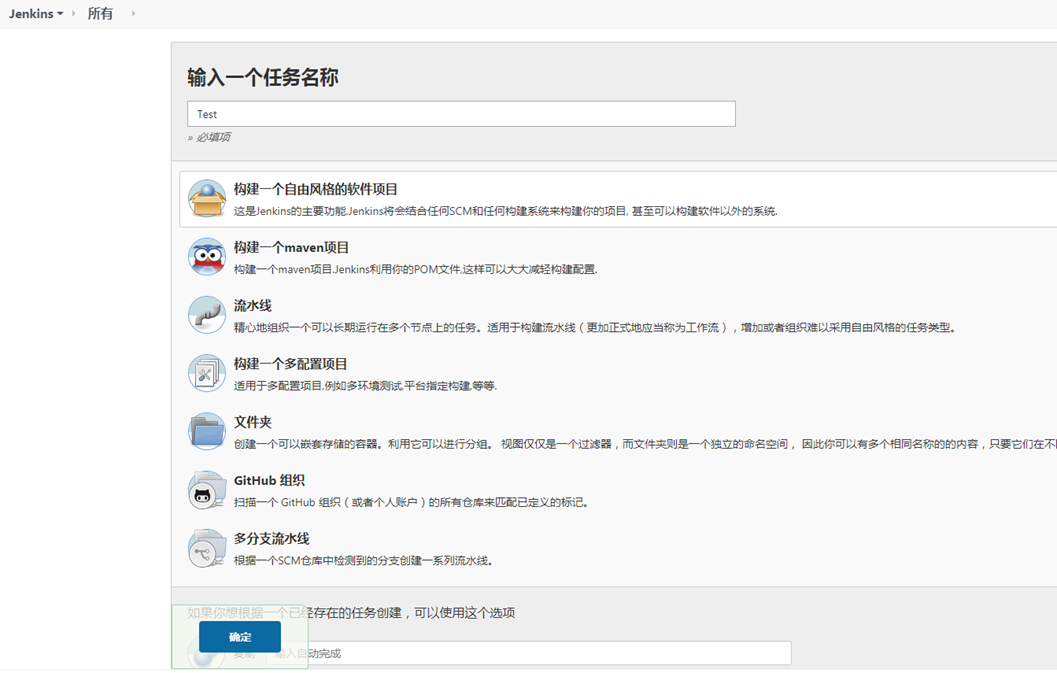Focus the task name field containing Test
Viewport: 1057px width, 673px height.
click(x=461, y=114)
